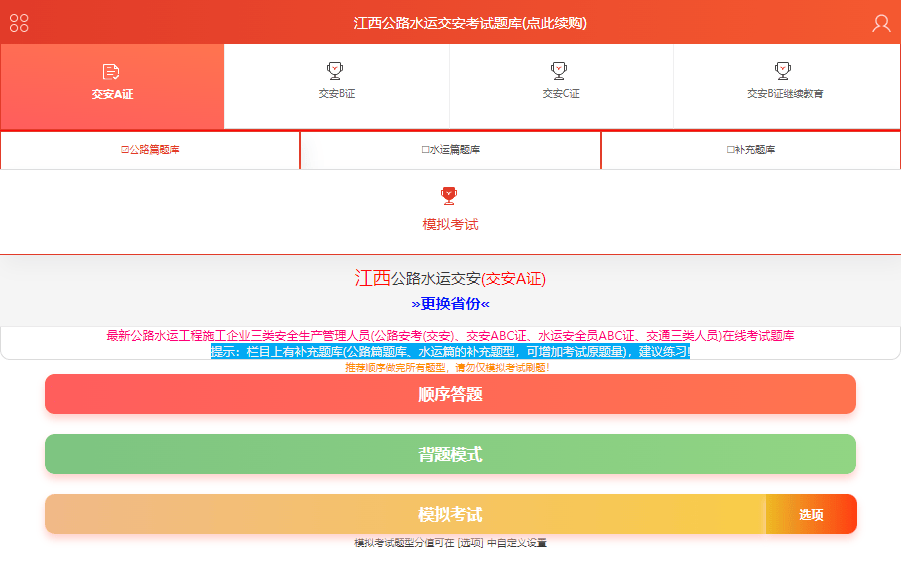Click the red 模拟考试 text under trophy

click(x=450, y=224)
